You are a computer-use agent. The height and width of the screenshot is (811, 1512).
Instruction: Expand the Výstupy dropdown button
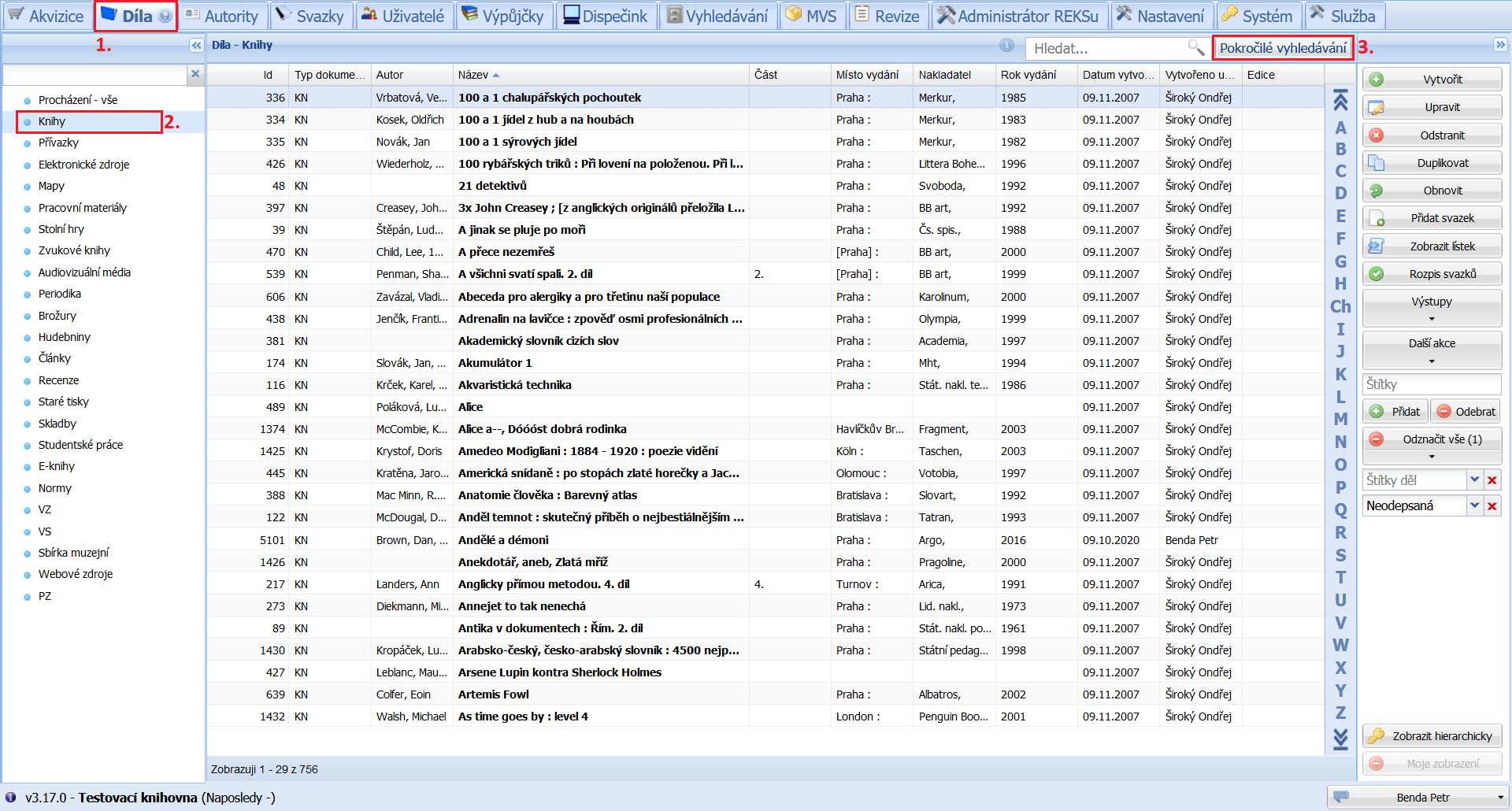(1432, 309)
